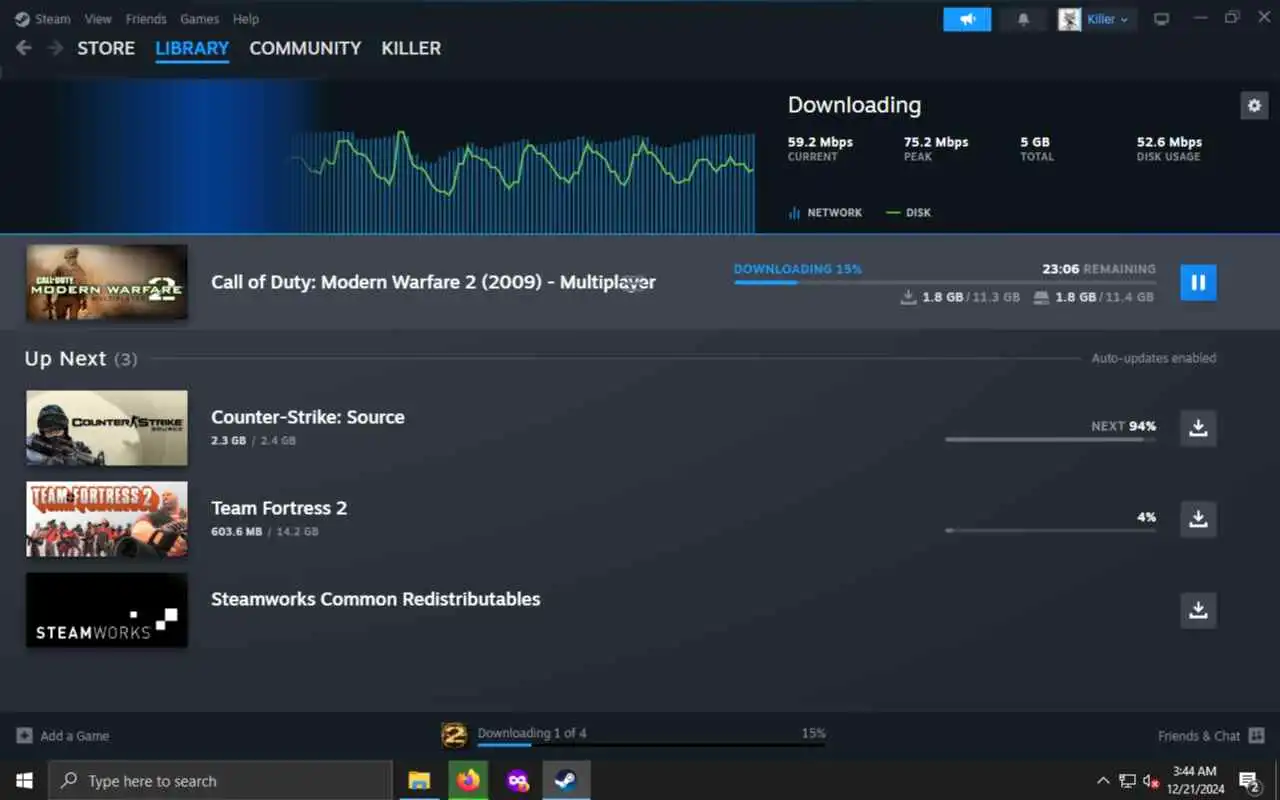
Task: Open the View menu
Action: click(x=98, y=19)
